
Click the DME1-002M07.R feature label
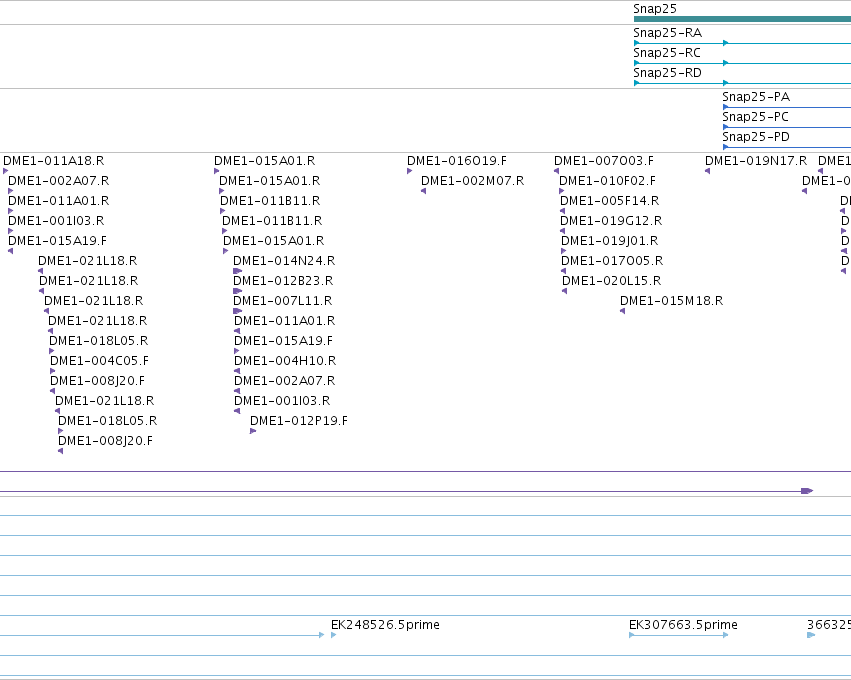[x=472, y=181]
